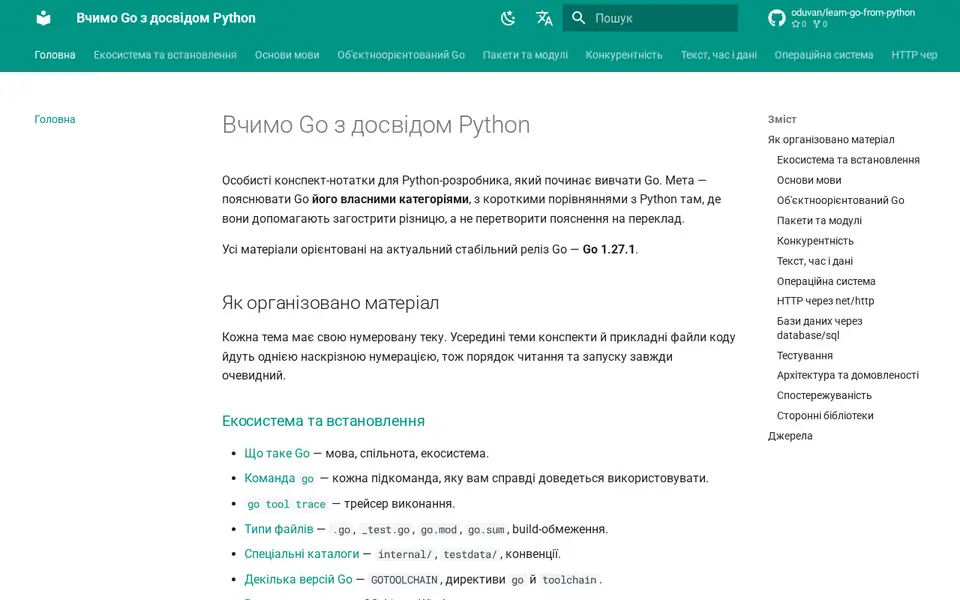
Task: Focus the Пошук search field
Action: tap(650, 18)
